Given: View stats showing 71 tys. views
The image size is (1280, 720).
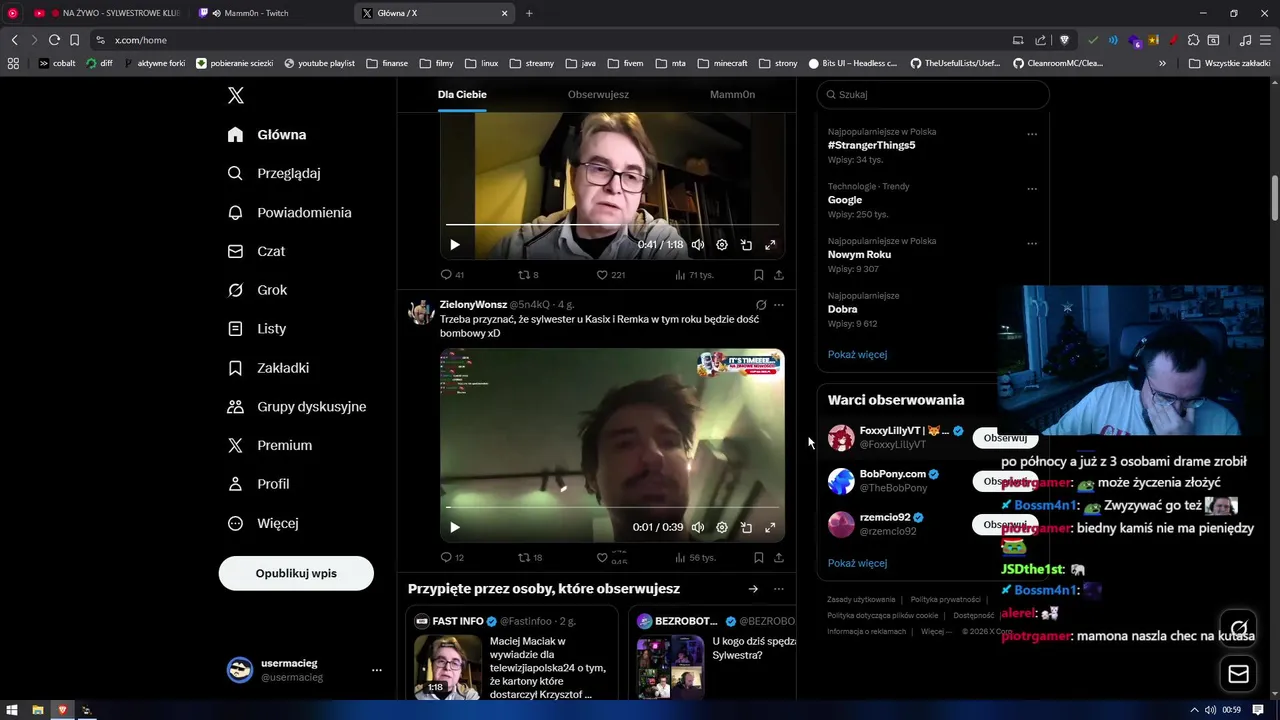Looking at the screenshot, I should point(694,275).
